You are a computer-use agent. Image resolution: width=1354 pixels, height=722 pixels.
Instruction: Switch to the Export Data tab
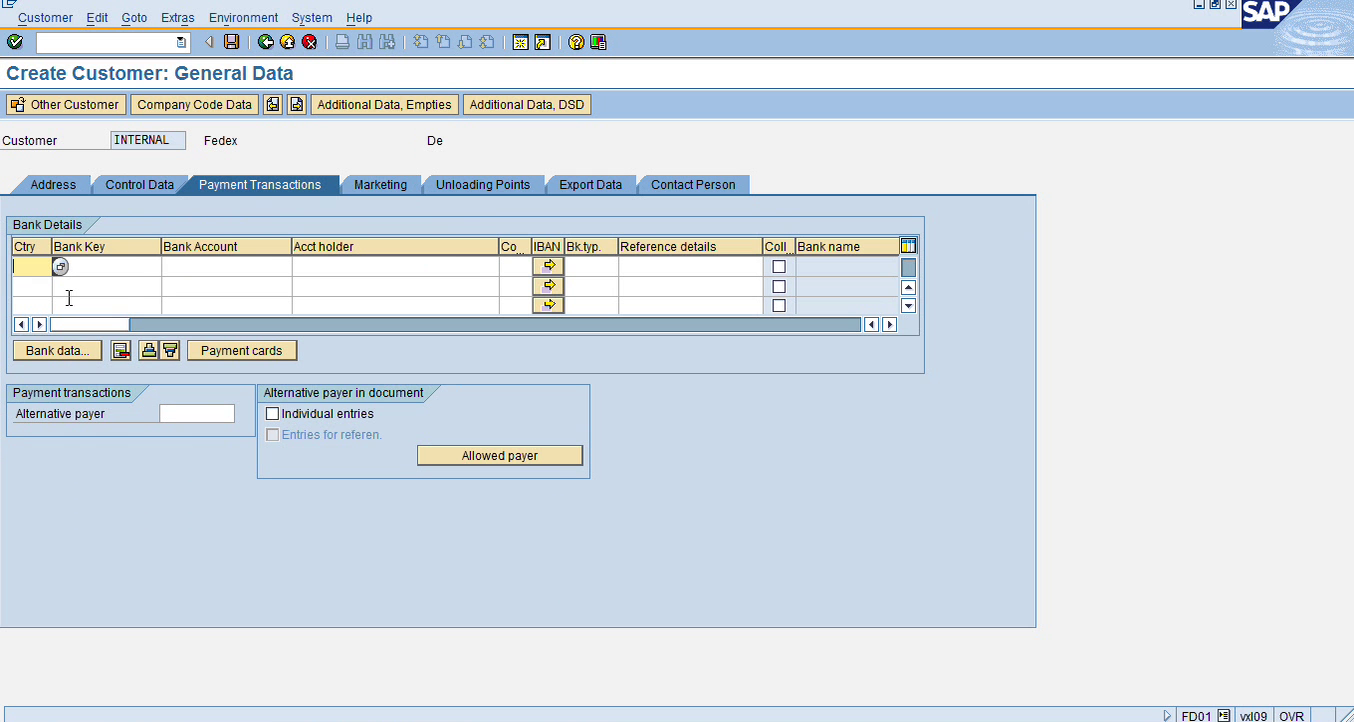(x=590, y=185)
